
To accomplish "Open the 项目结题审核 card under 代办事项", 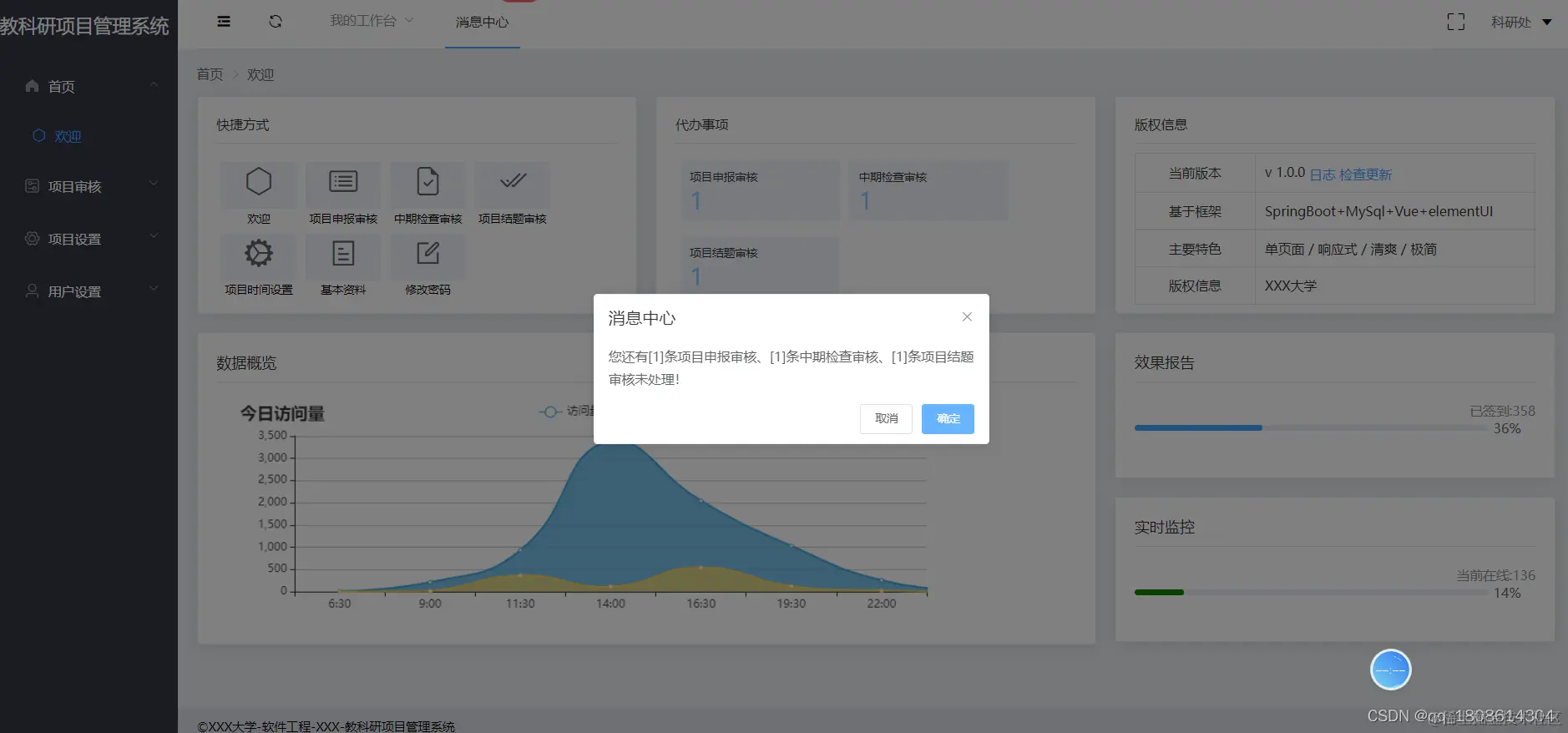I will [x=761, y=265].
